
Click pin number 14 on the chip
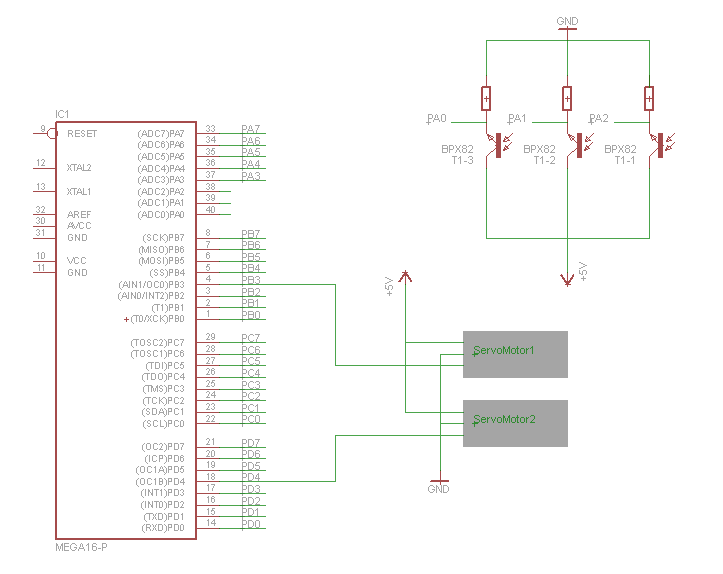pos(211,523)
